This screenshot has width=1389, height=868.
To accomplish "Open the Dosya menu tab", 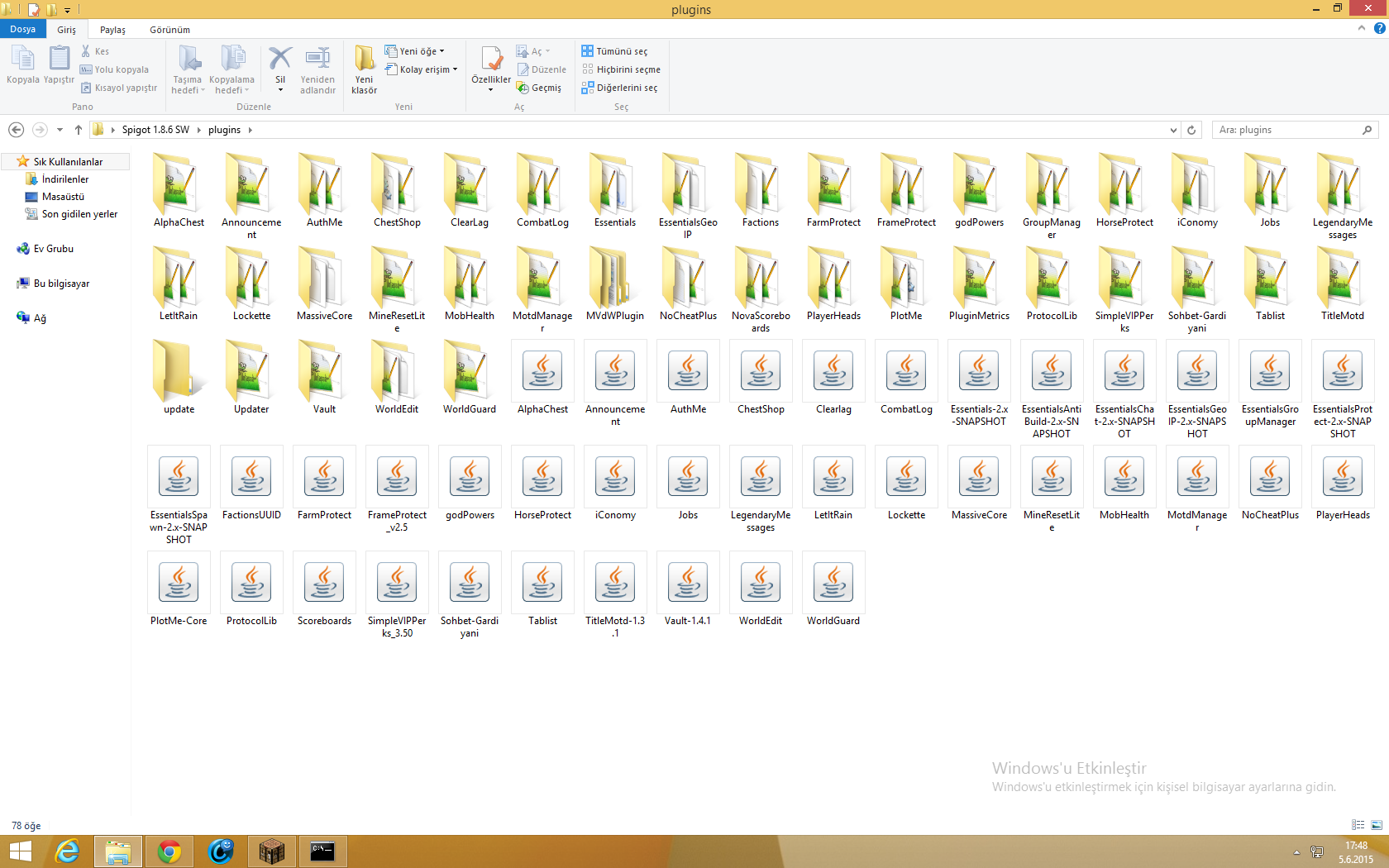I will [x=23, y=29].
